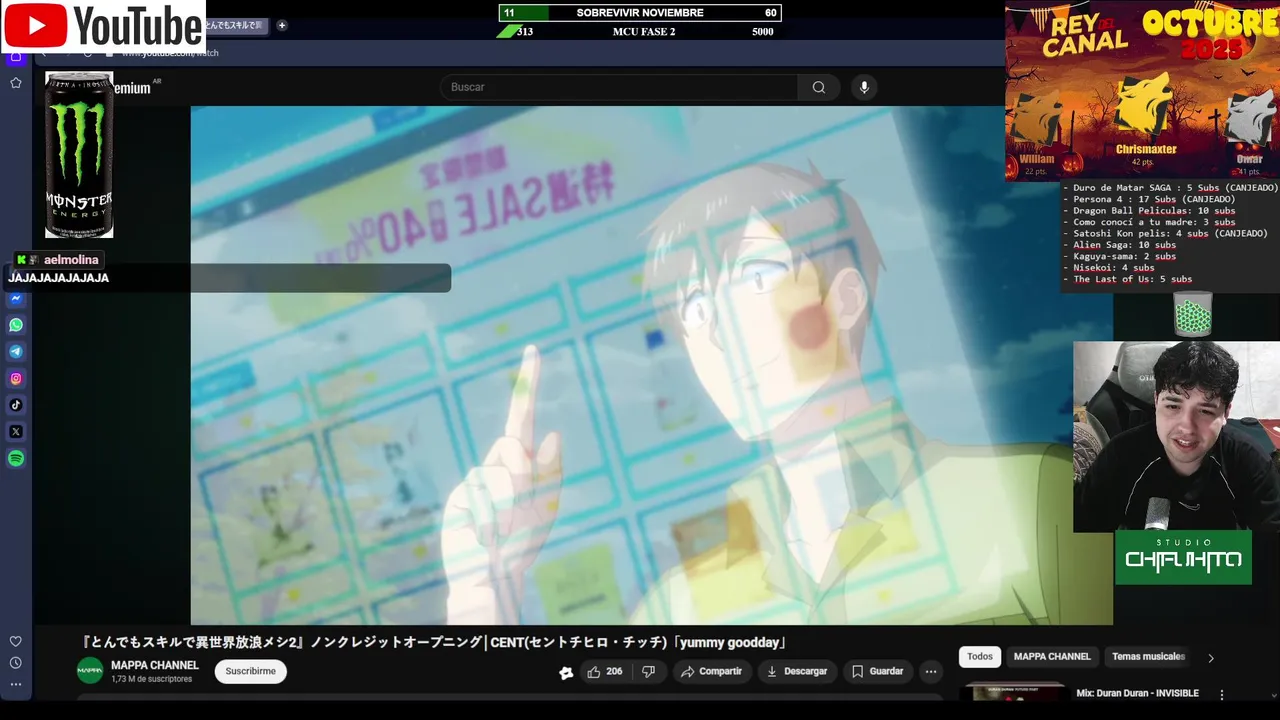Click the anime video player area
The height and width of the screenshot is (720, 1280).
coord(651,365)
